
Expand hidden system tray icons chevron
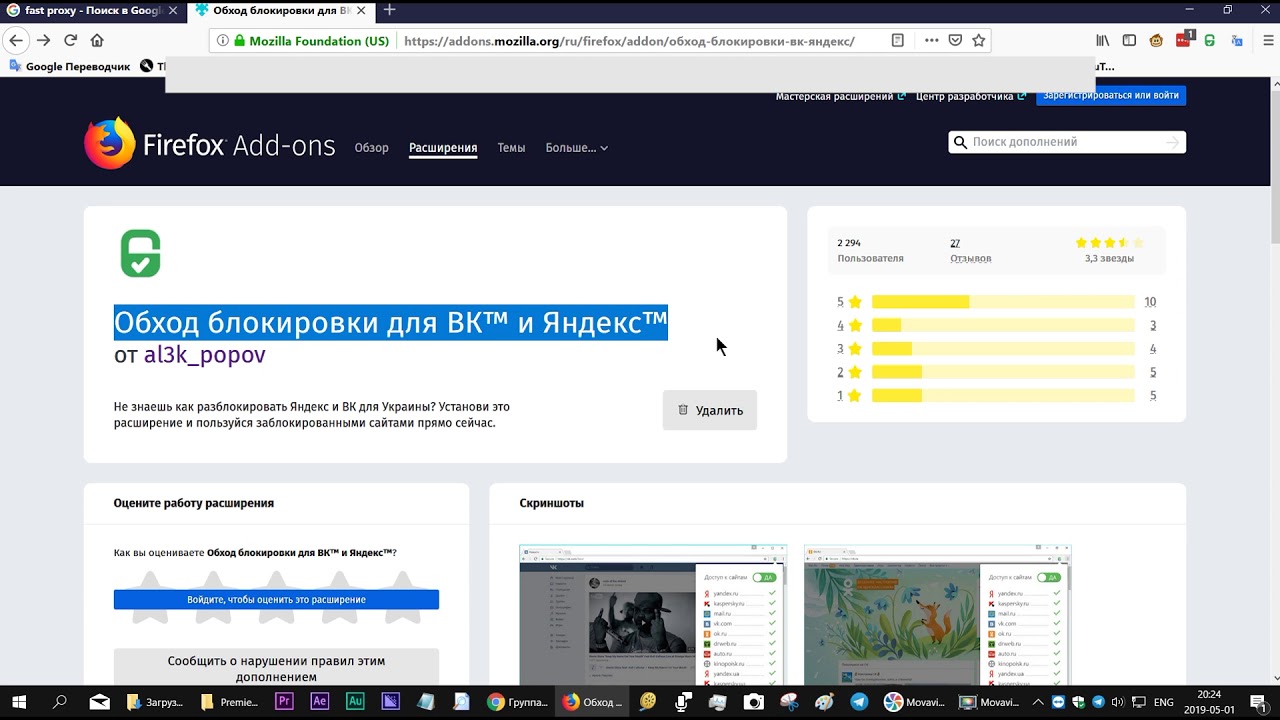tap(1037, 702)
